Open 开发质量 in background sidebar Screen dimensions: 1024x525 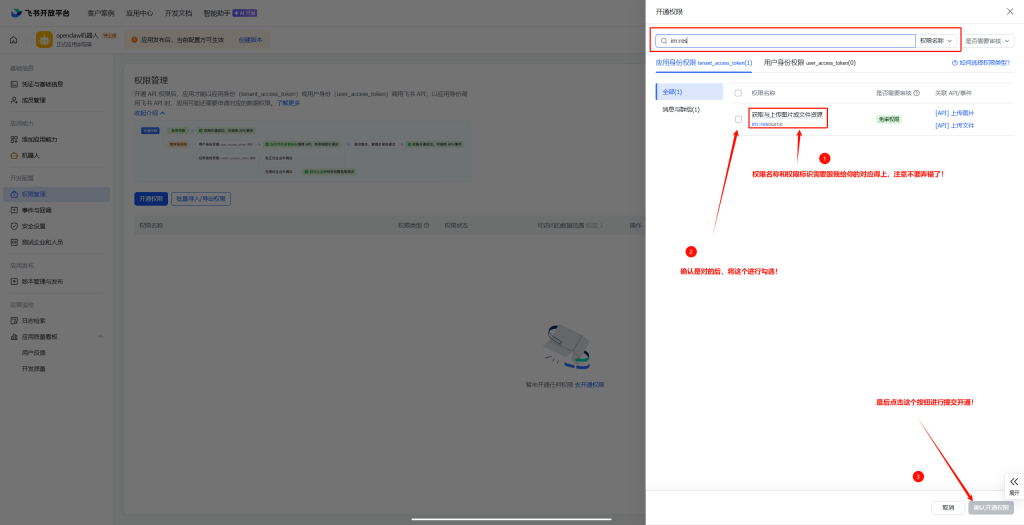[34, 369]
